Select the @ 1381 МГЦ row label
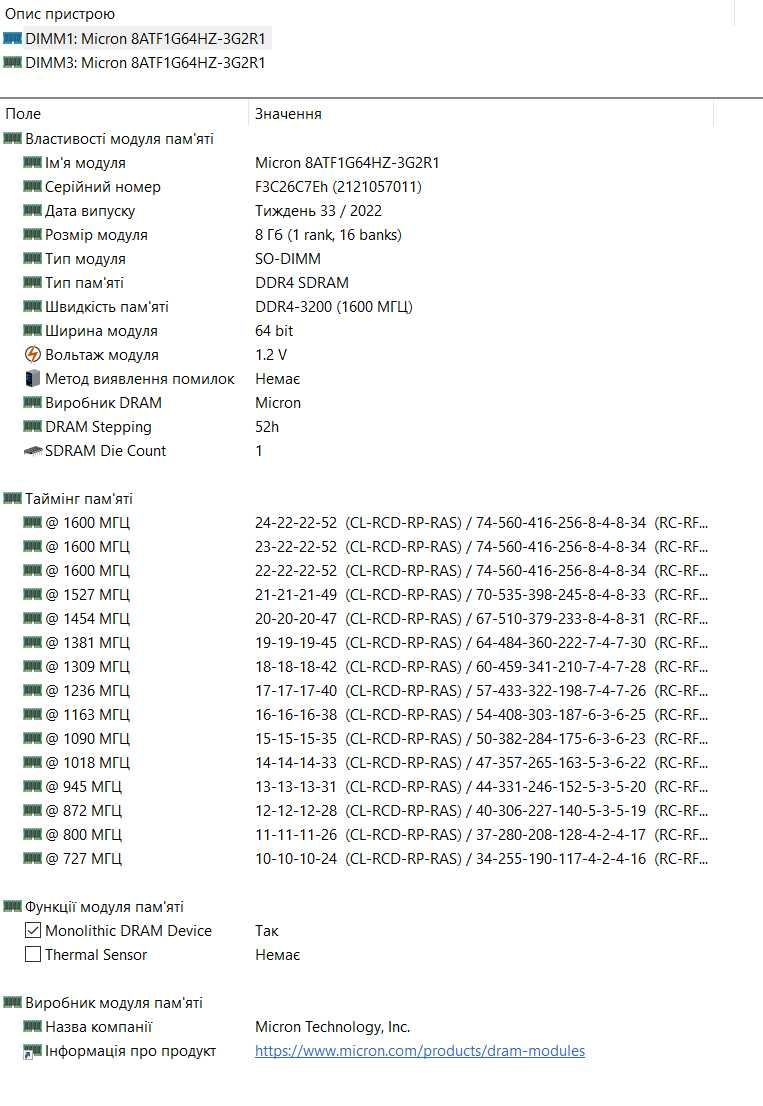 (x=87, y=642)
